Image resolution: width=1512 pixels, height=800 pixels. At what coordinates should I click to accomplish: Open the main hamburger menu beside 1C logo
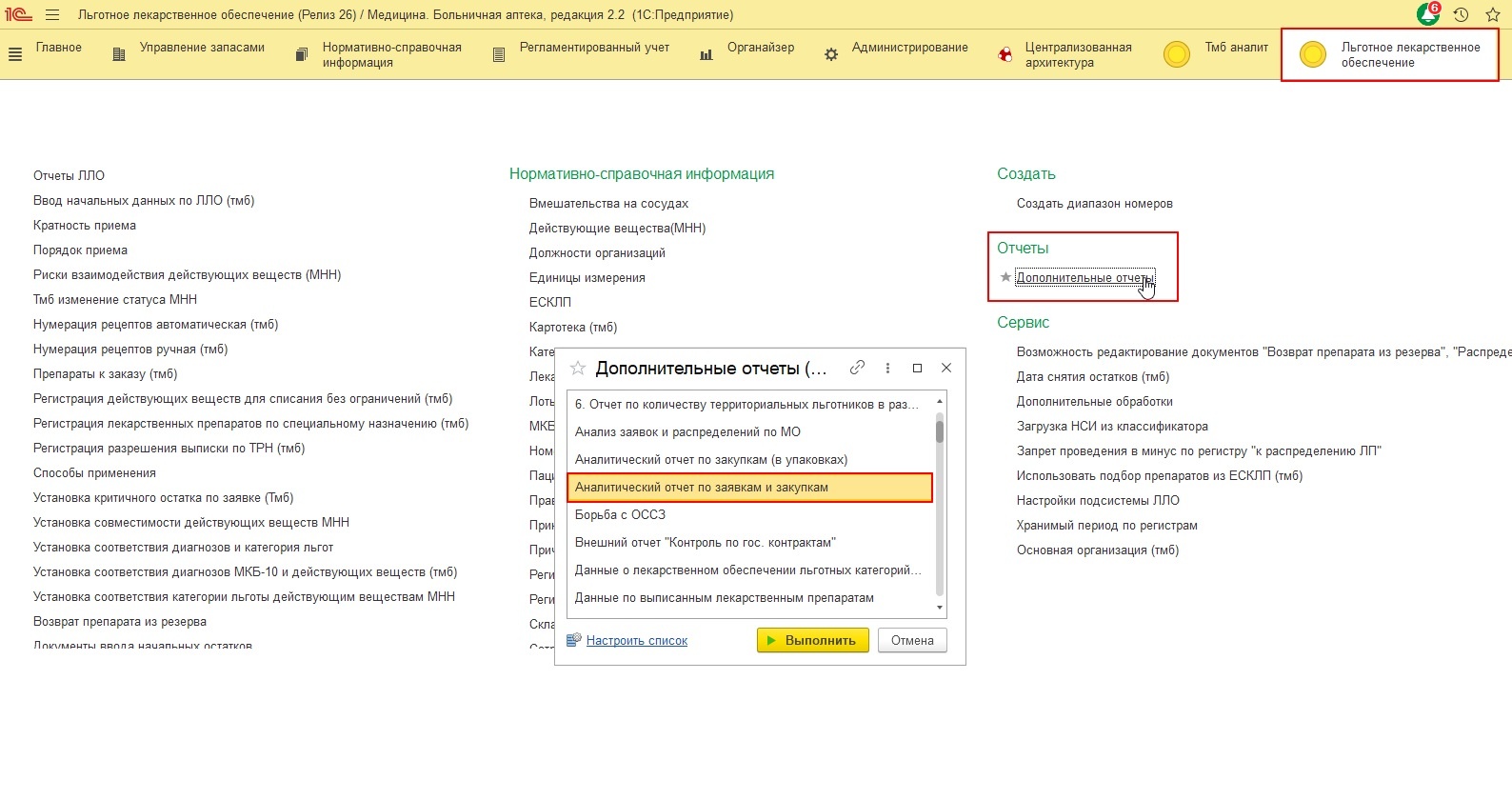coord(52,15)
